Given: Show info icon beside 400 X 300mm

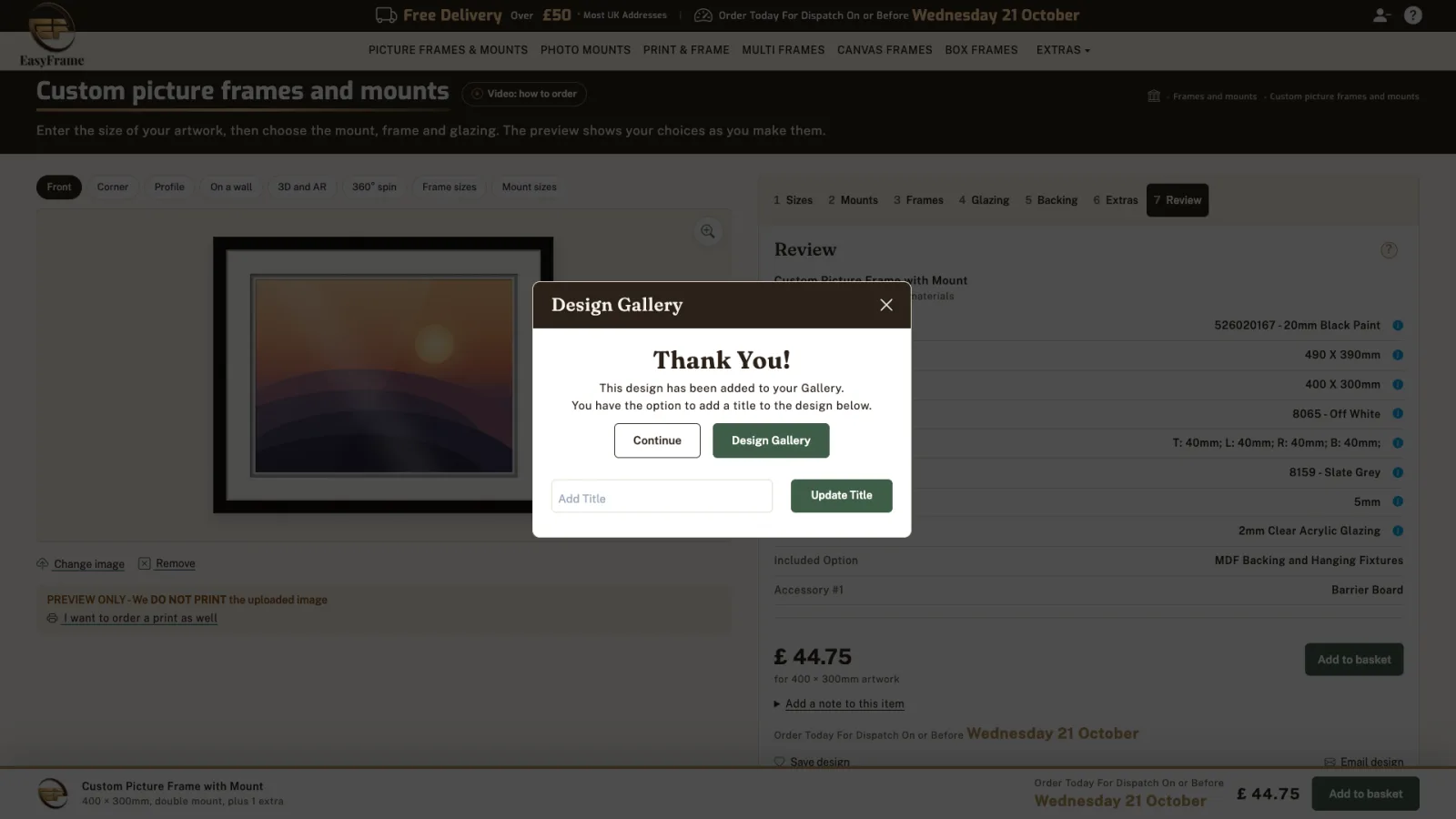Looking at the screenshot, I should [1398, 384].
